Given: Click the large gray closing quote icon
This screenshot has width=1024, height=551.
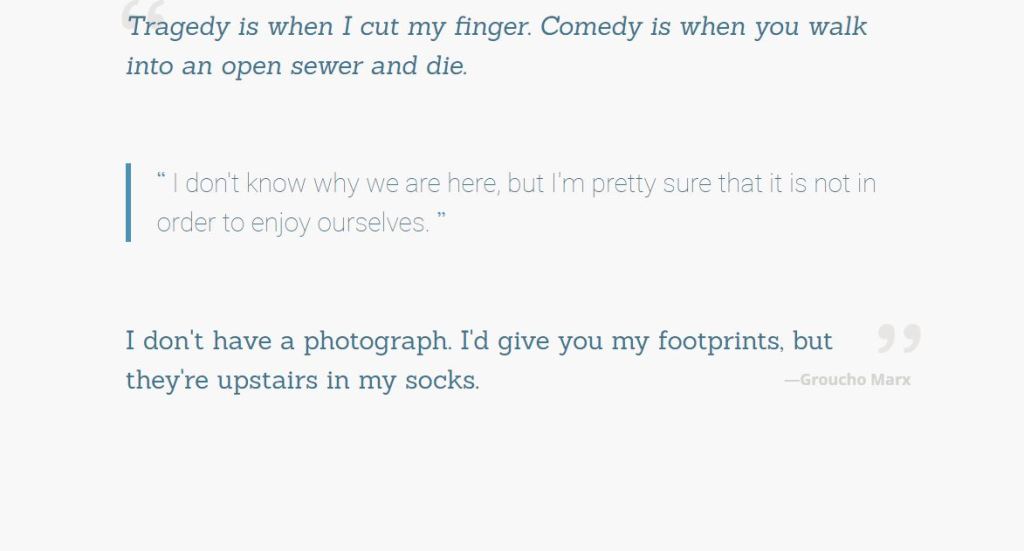Looking at the screenshot, I should pos(898,339).
